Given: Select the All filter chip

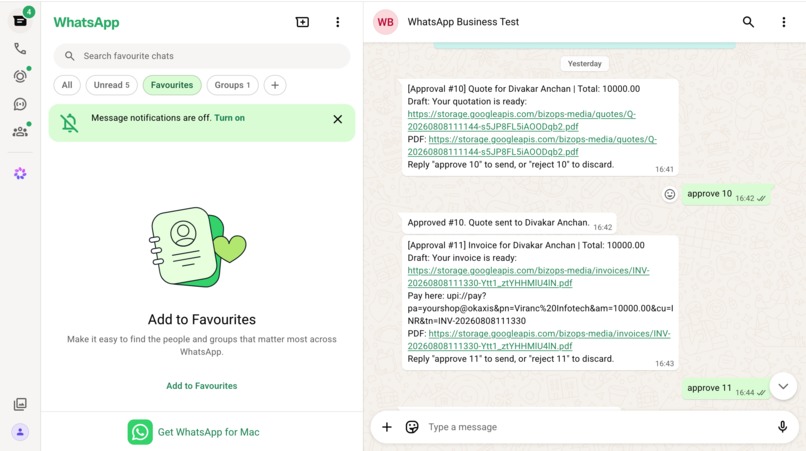Looking at the screenshot, I should pos(67,85).
